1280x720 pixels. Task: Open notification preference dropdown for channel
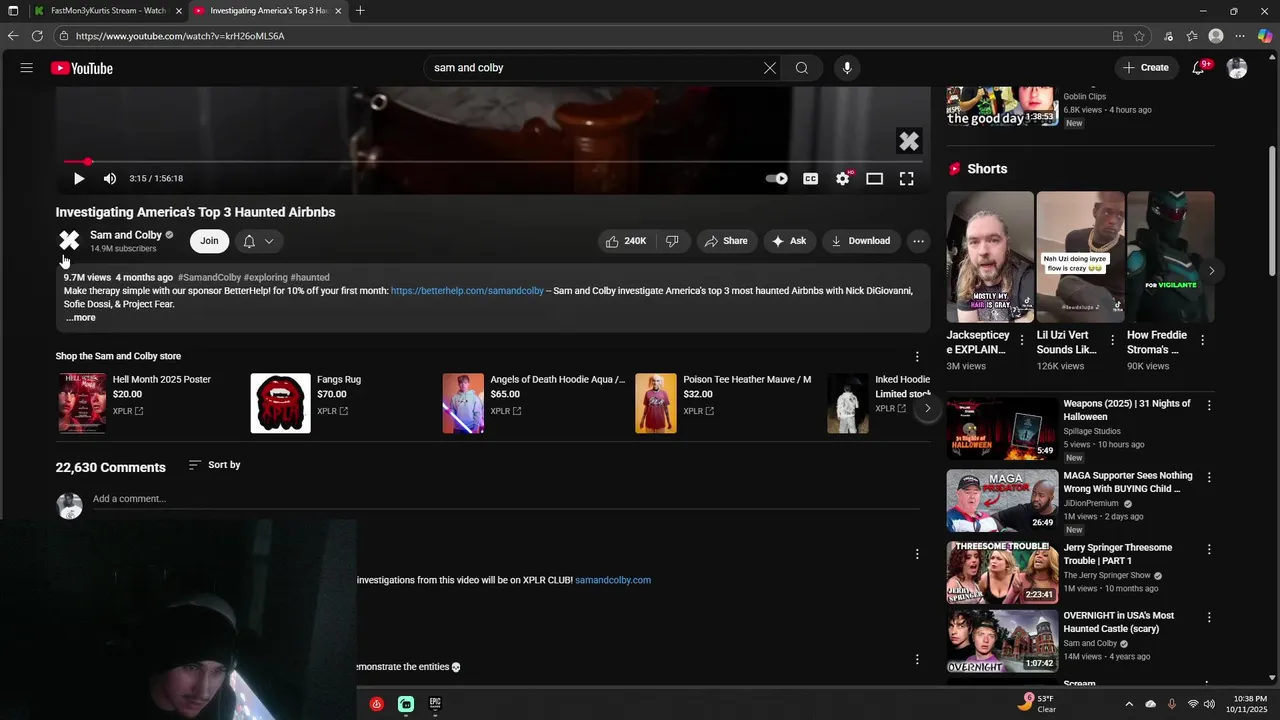(259, 241)
